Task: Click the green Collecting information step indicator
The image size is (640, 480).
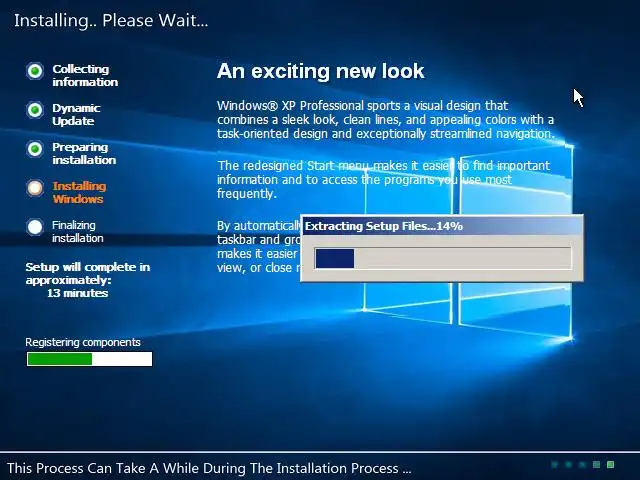Action: click(35, 71)
